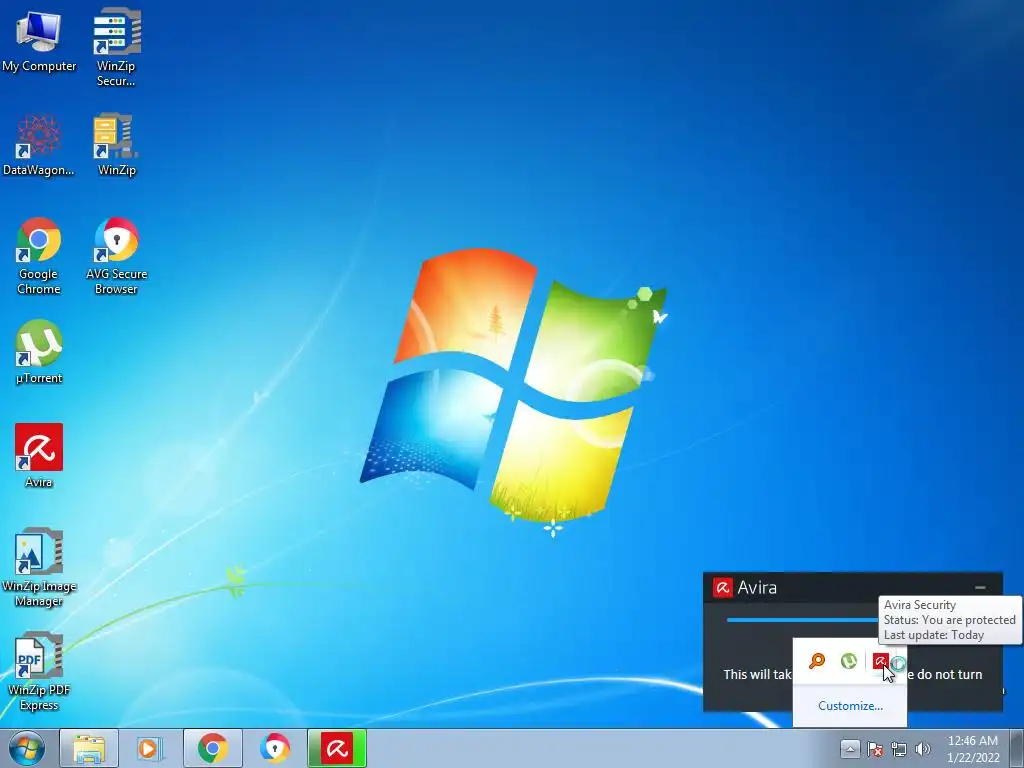Select the Avira desktop shortcut

[39, 456]
